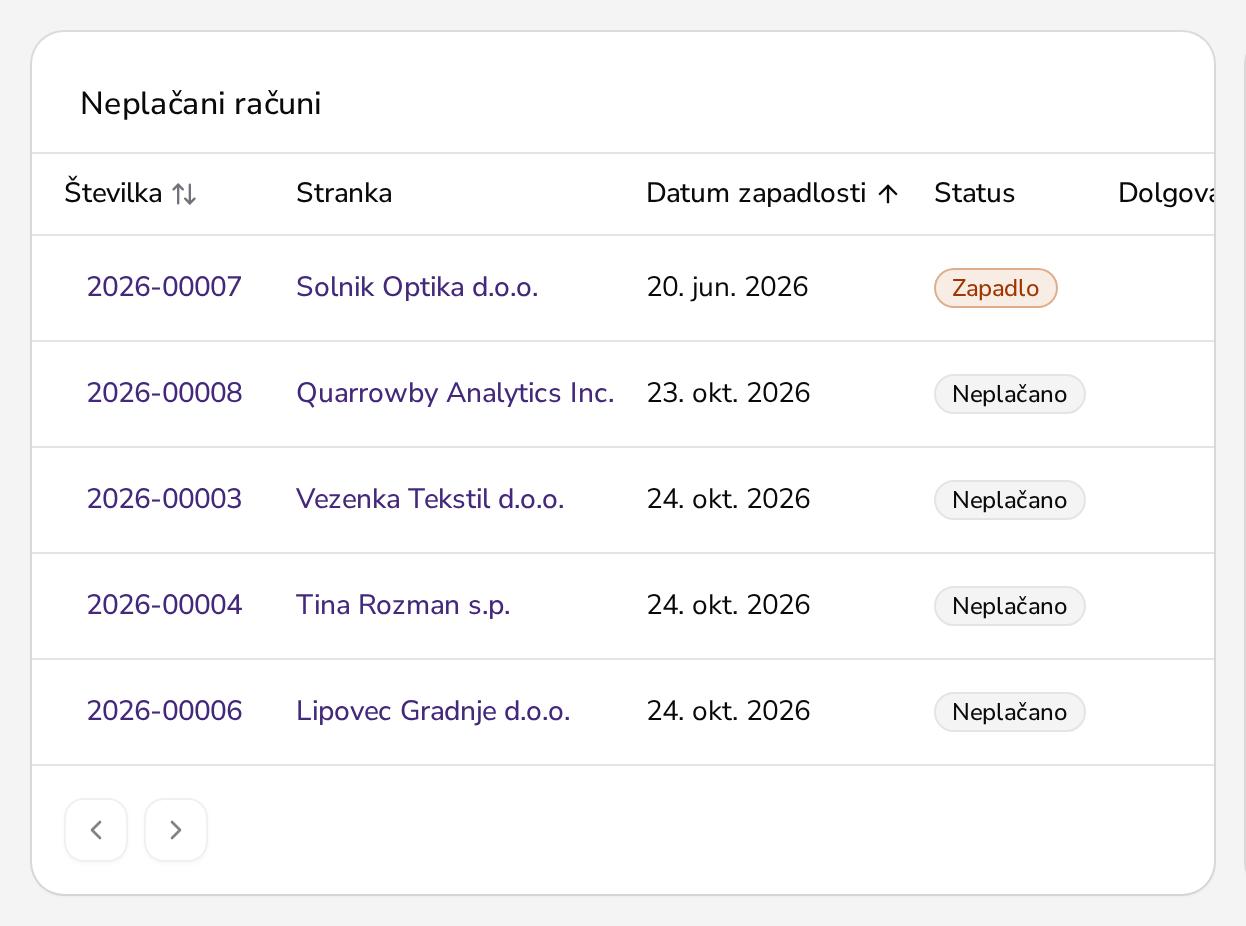Click the Datum zapadlosti header label
Viewport: 1246px width, 926px height.
756,194
